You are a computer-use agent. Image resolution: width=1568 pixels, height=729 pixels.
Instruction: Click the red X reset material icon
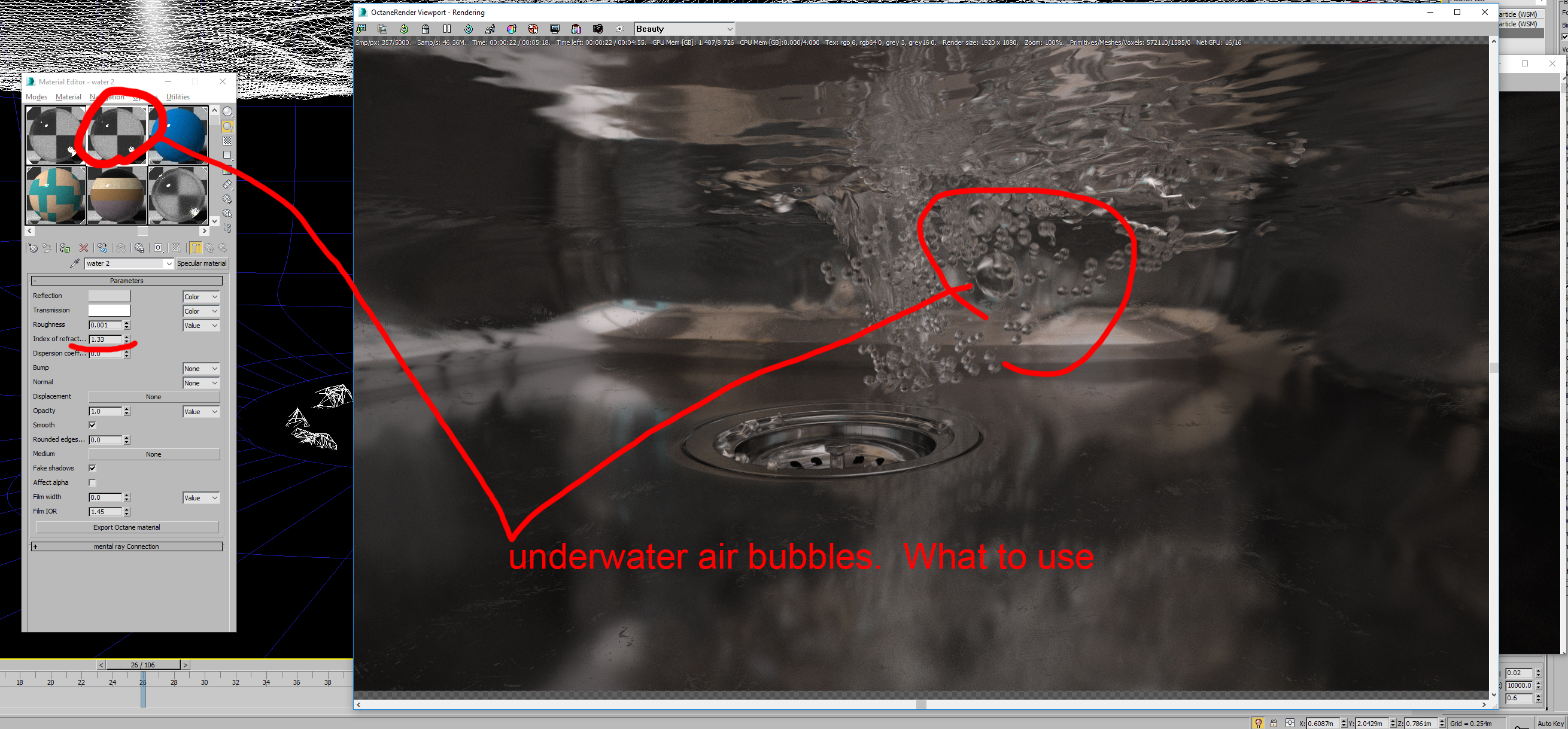tap(84, 248)
